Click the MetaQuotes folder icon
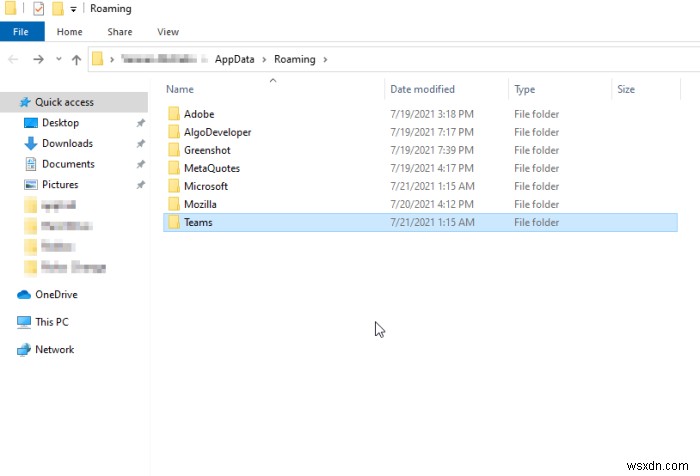The image size is (700, 476). tap(174, 168)
